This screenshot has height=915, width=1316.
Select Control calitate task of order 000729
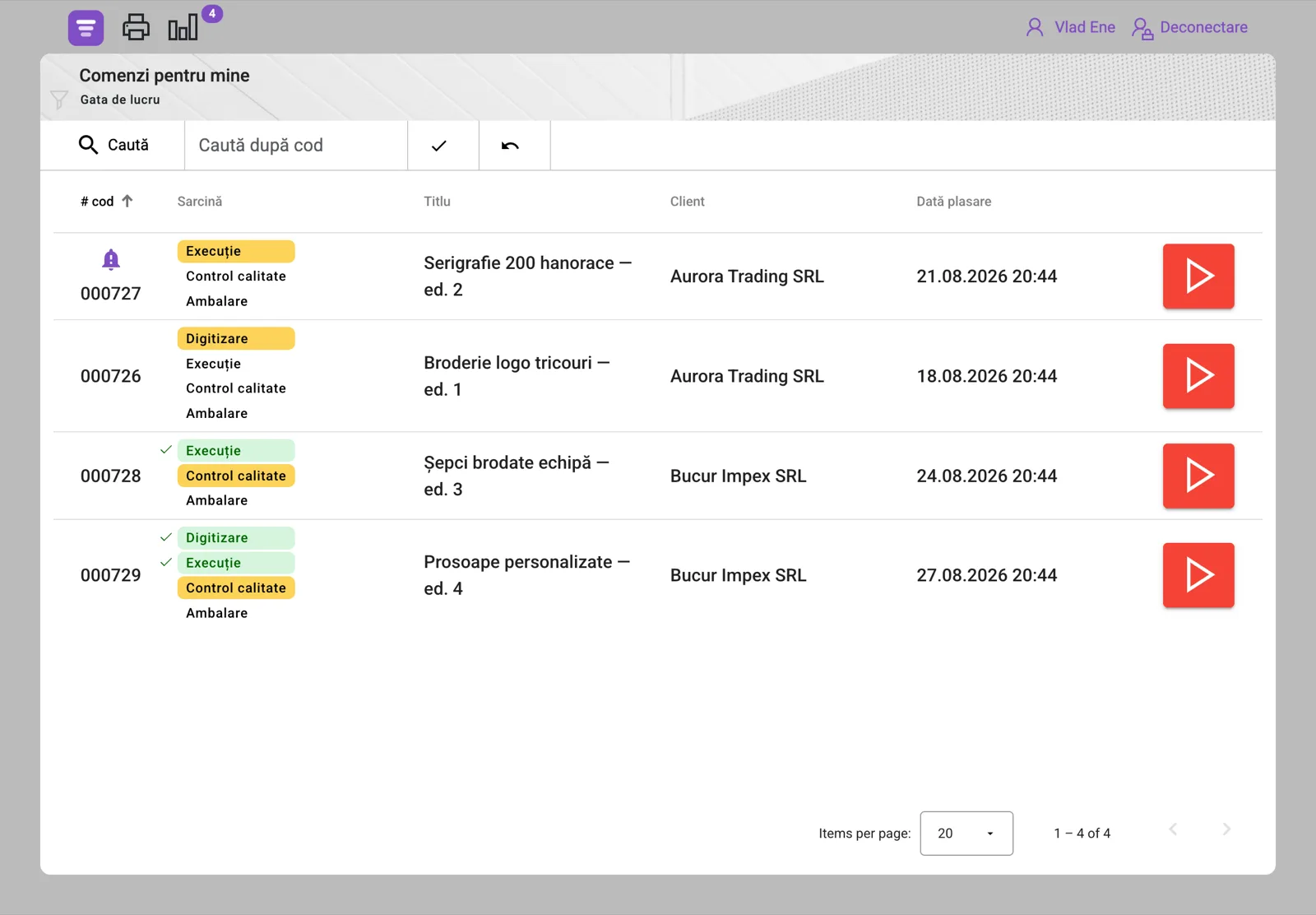[236, 588]
